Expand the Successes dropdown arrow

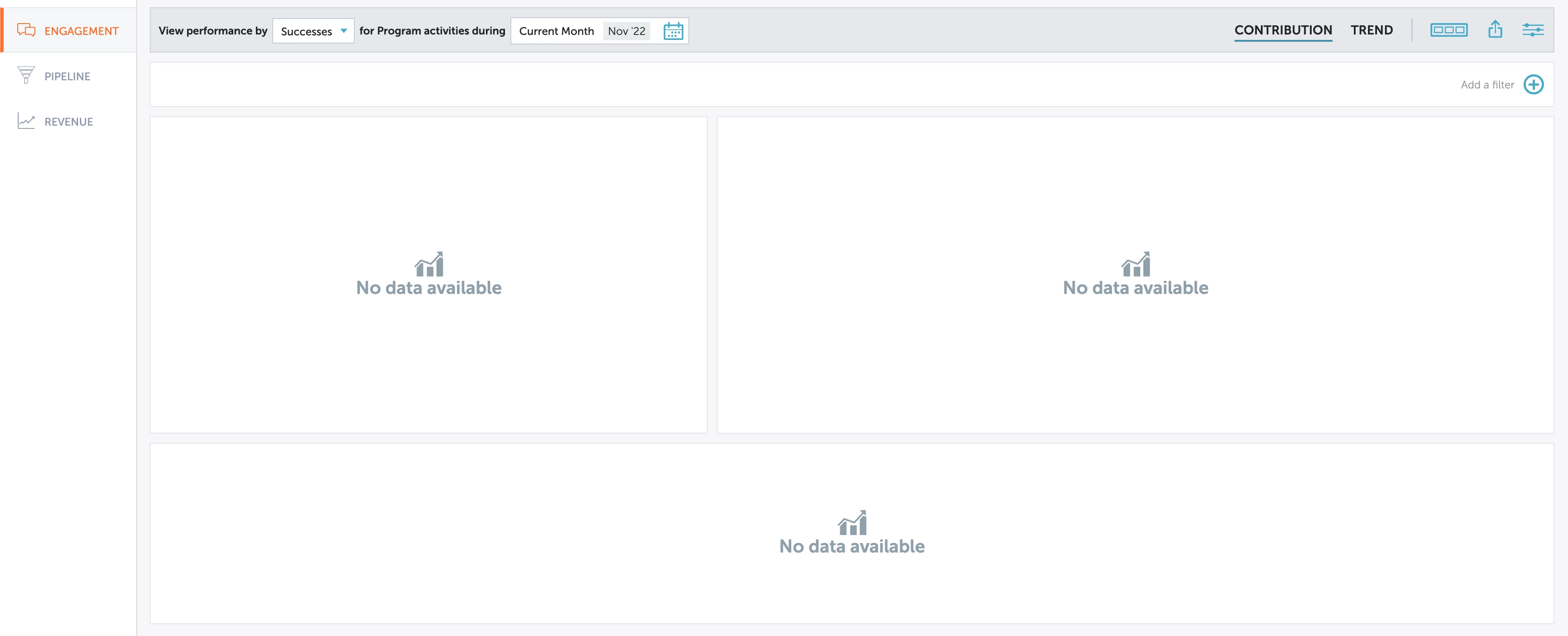tap(344, 31)
